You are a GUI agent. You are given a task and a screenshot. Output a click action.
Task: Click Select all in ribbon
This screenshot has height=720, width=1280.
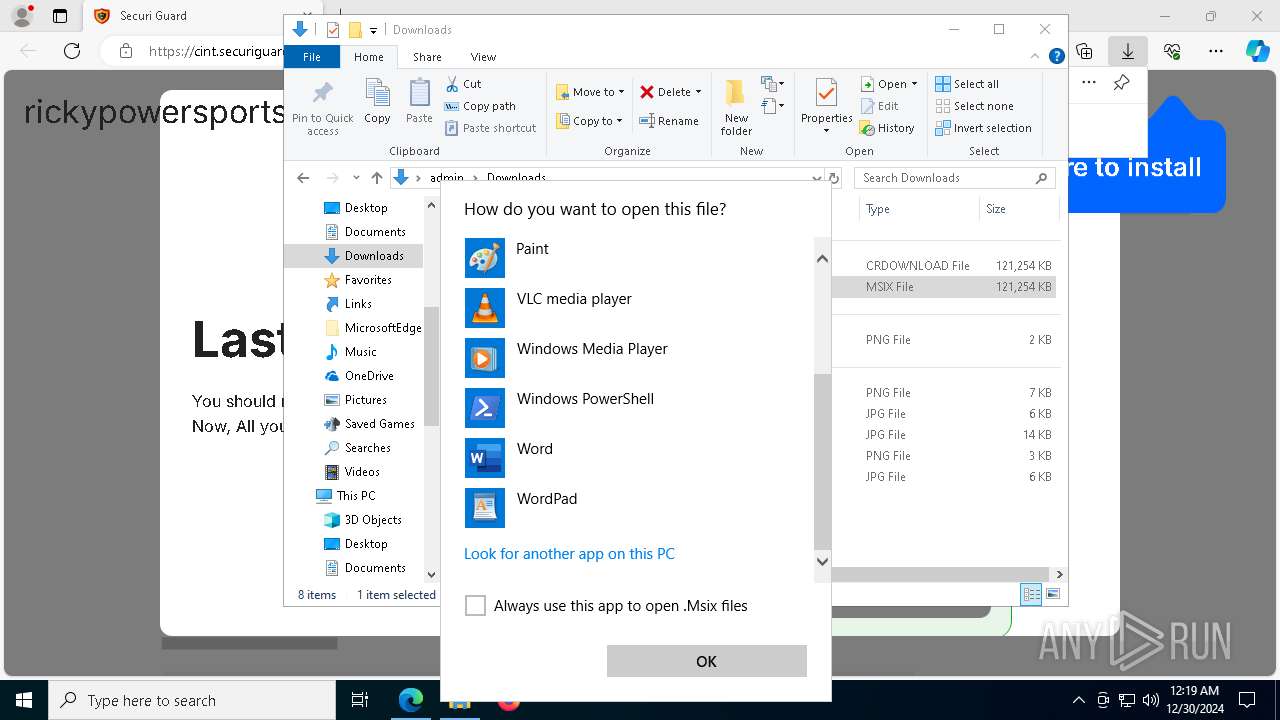pos(967,84)
